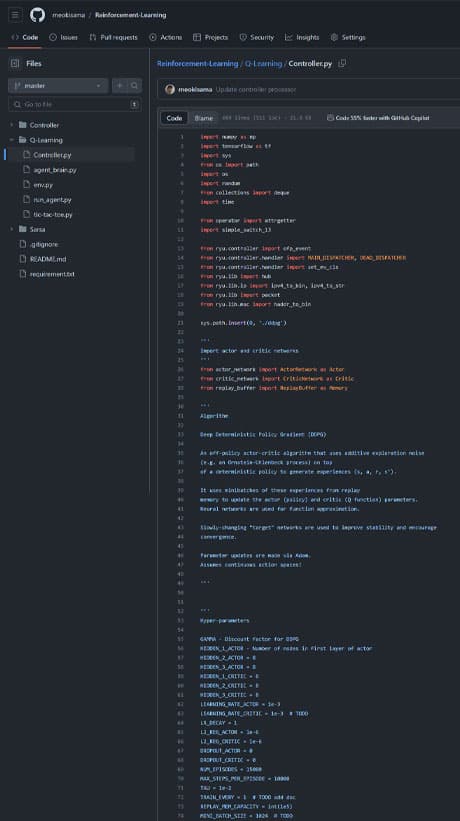Open meobisama user profile link
The height and width of the screenshot is (821, 460).
pos(69,15)
